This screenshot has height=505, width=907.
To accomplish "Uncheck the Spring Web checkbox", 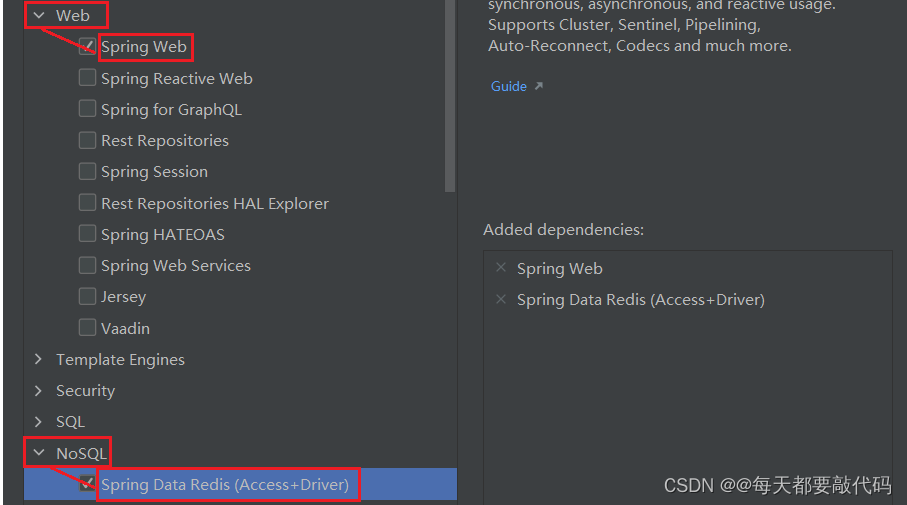I will 87,46.
